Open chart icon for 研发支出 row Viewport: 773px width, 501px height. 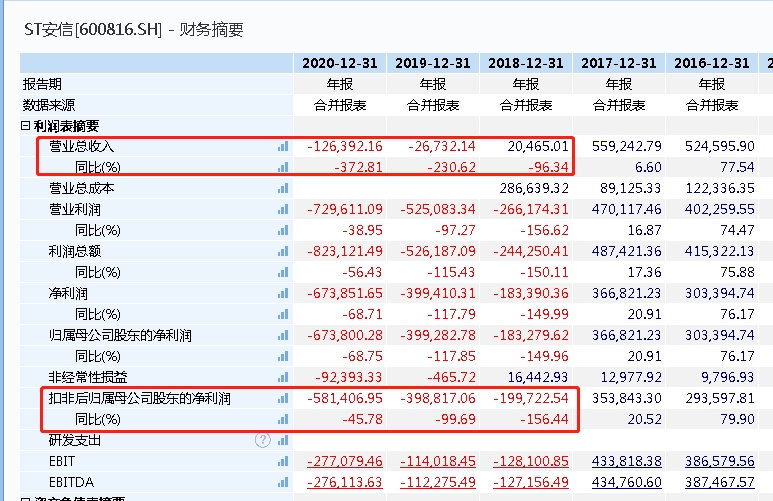coord(282,440)
